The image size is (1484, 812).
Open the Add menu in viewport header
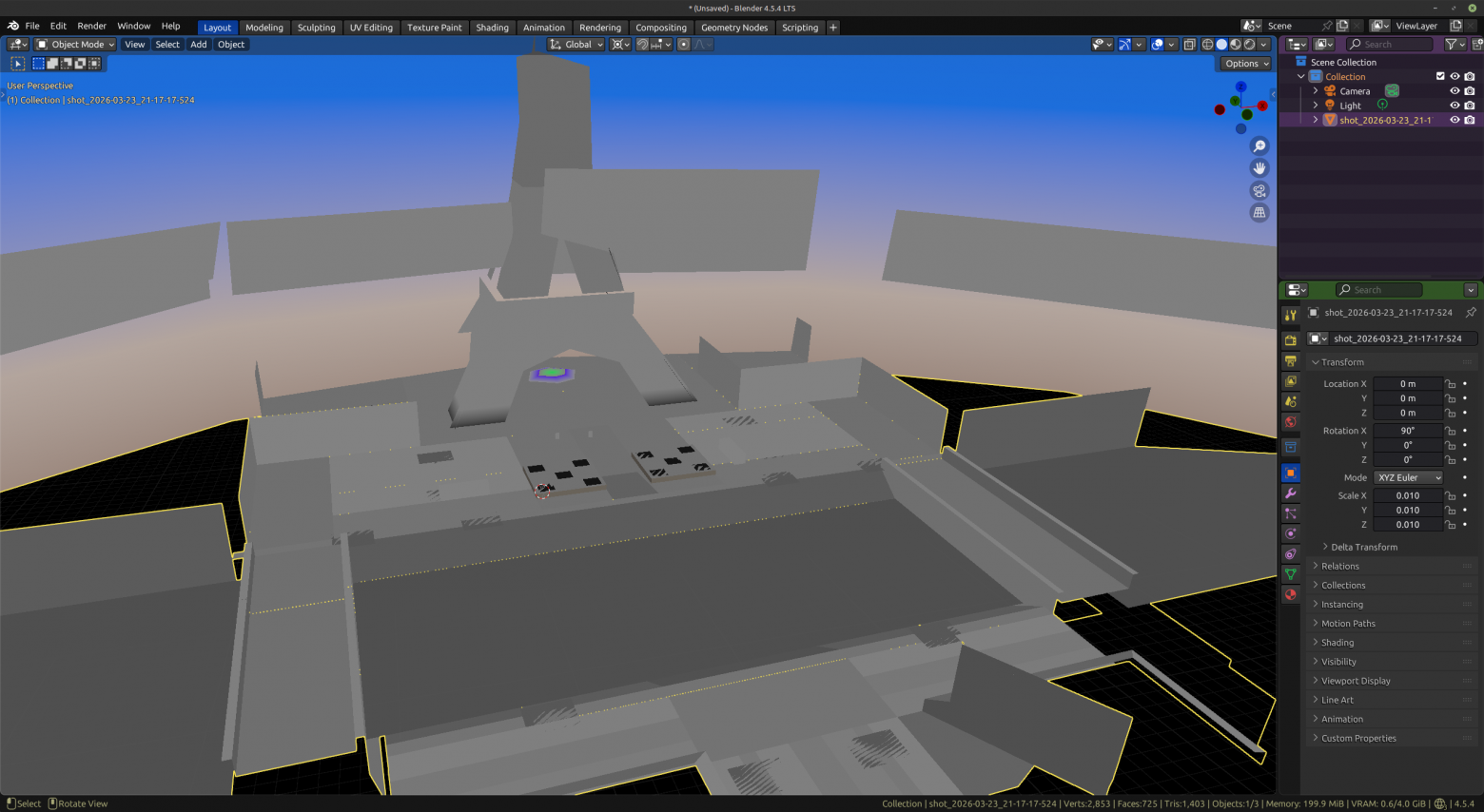click(x=198, y=45)
